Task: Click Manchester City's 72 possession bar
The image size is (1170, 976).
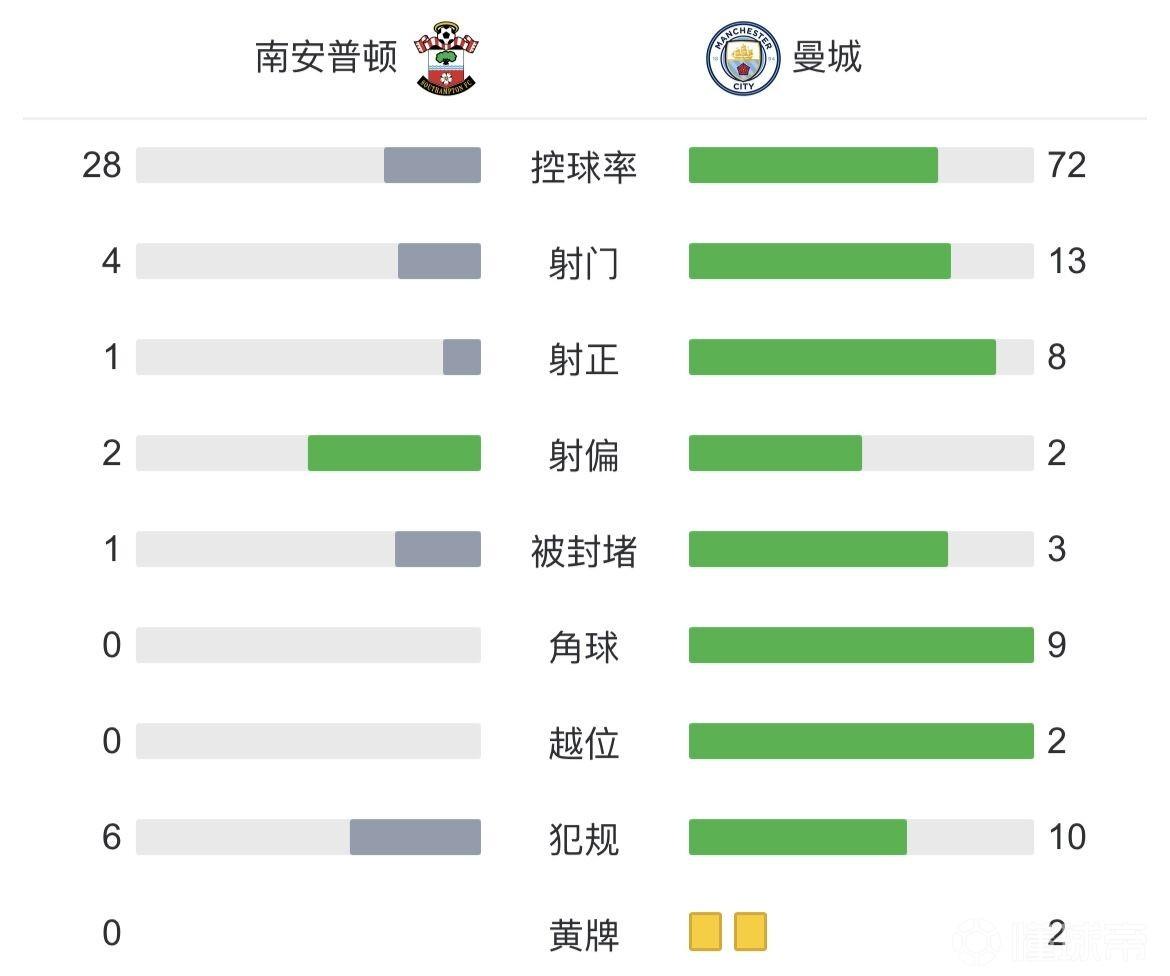Action: click(813, 165)
